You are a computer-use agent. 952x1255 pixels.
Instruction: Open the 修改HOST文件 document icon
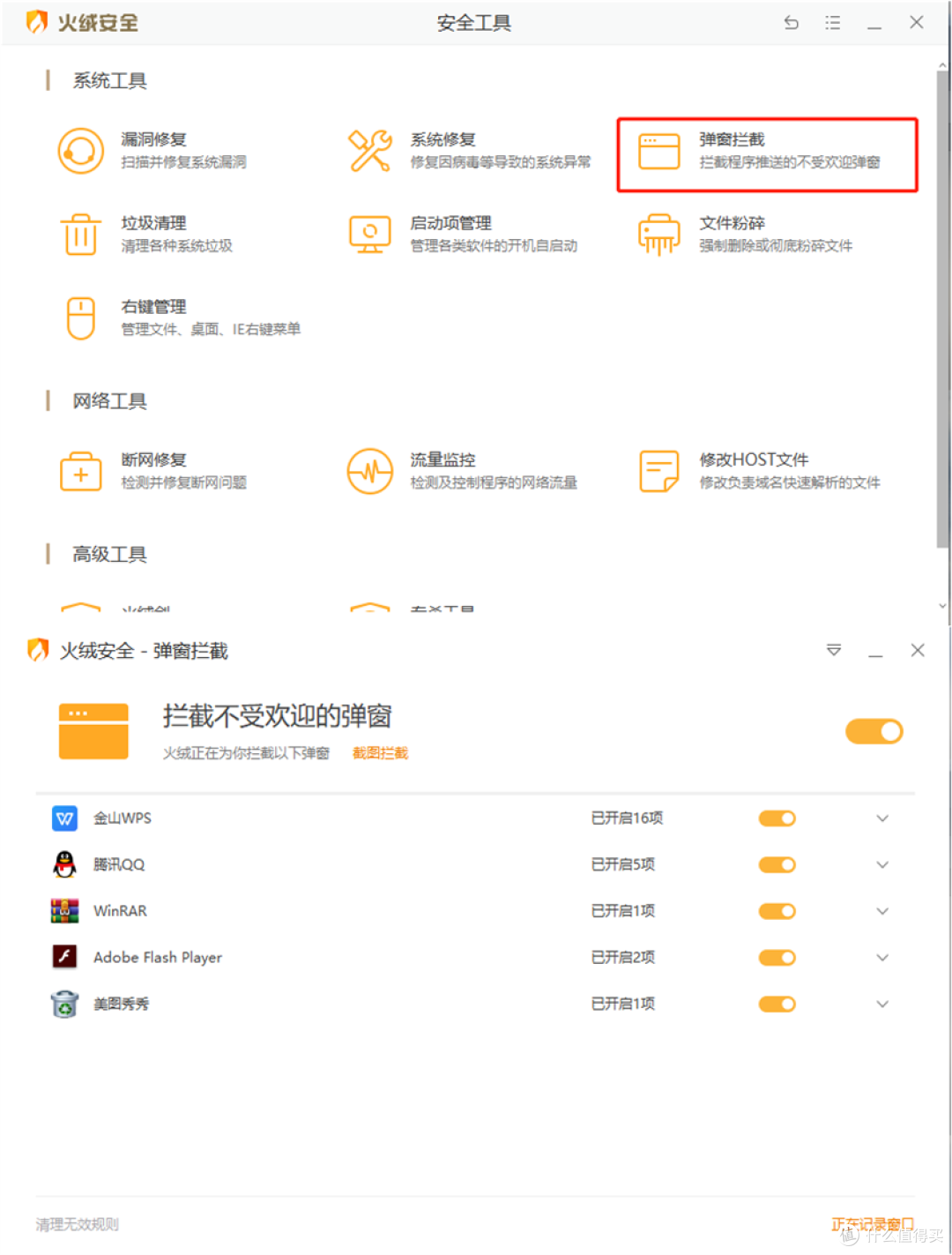659,471
